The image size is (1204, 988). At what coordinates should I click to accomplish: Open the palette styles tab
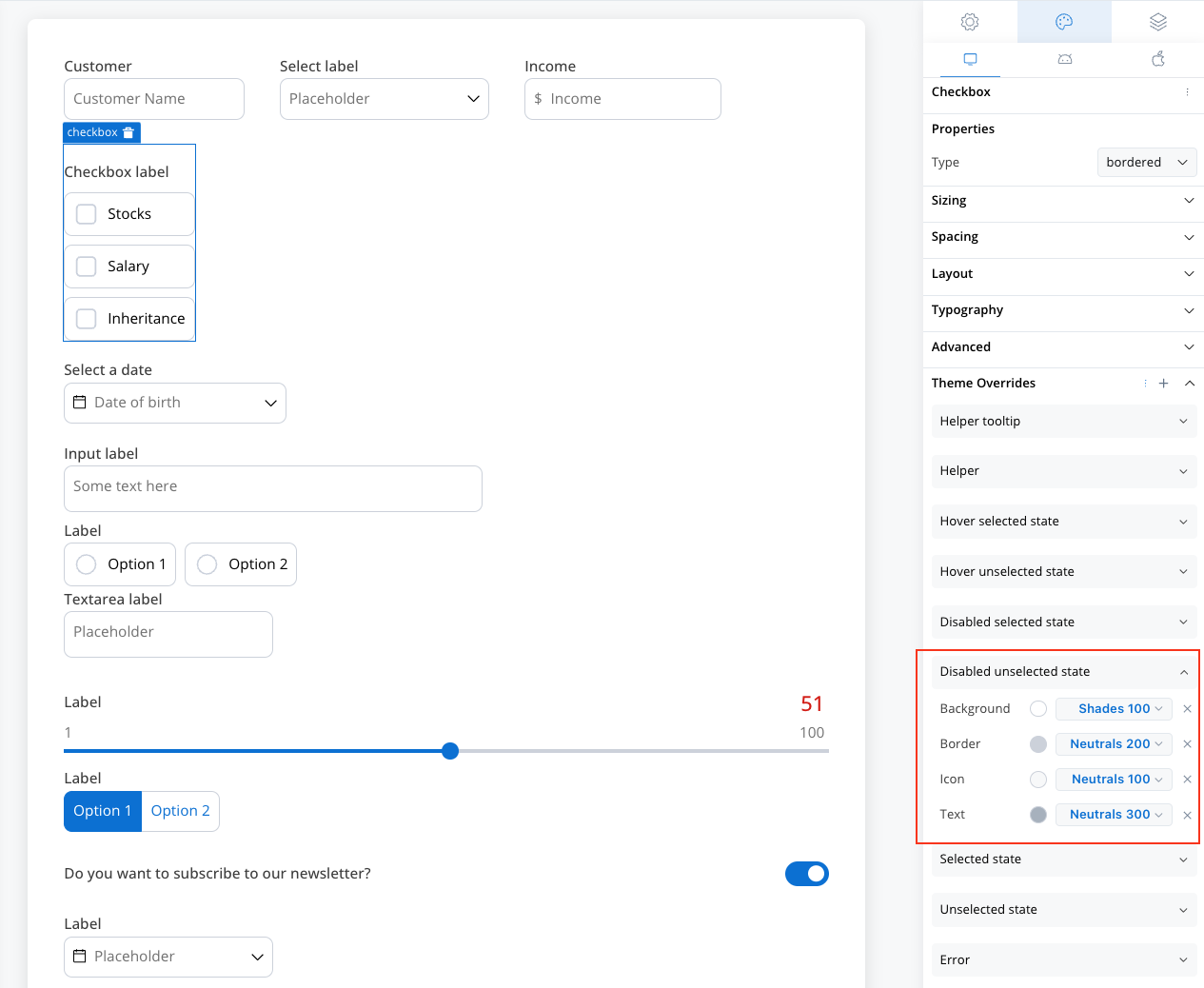tap(1064, 22)
